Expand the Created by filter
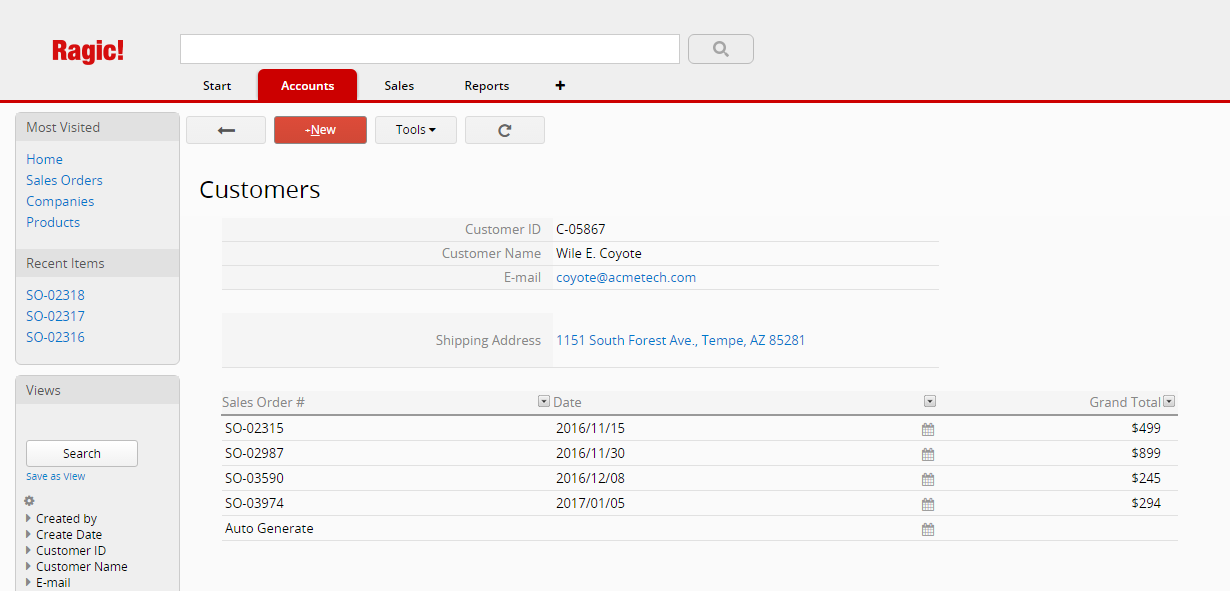Screen dimensions: 1230x591 point(65,518)
